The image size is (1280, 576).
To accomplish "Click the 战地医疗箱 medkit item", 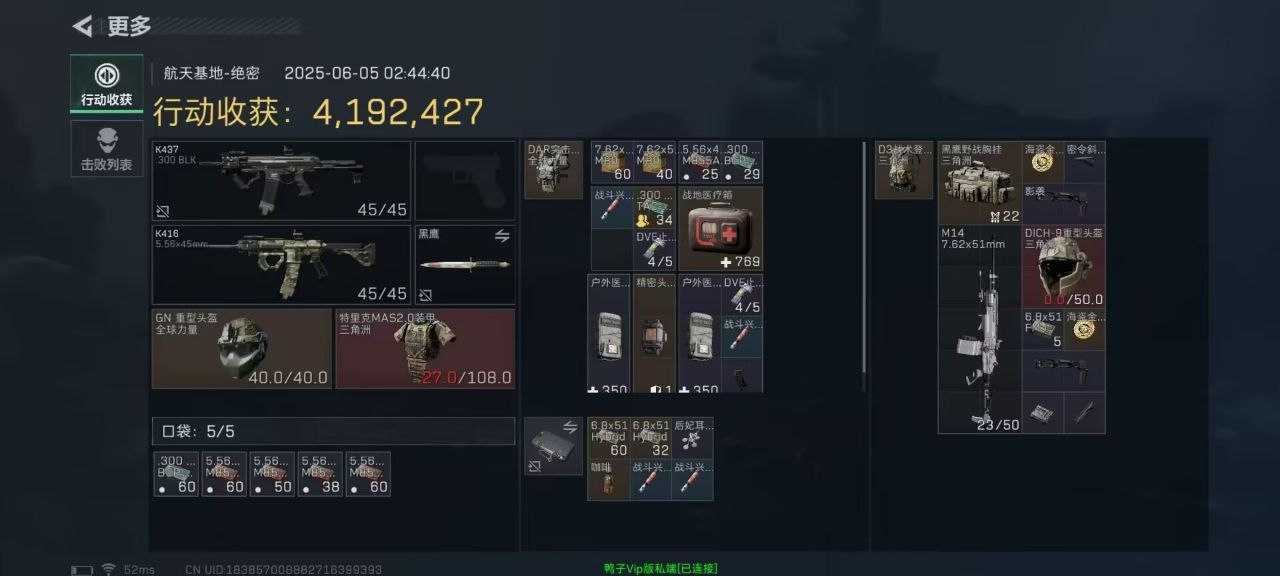I will 720,229.
